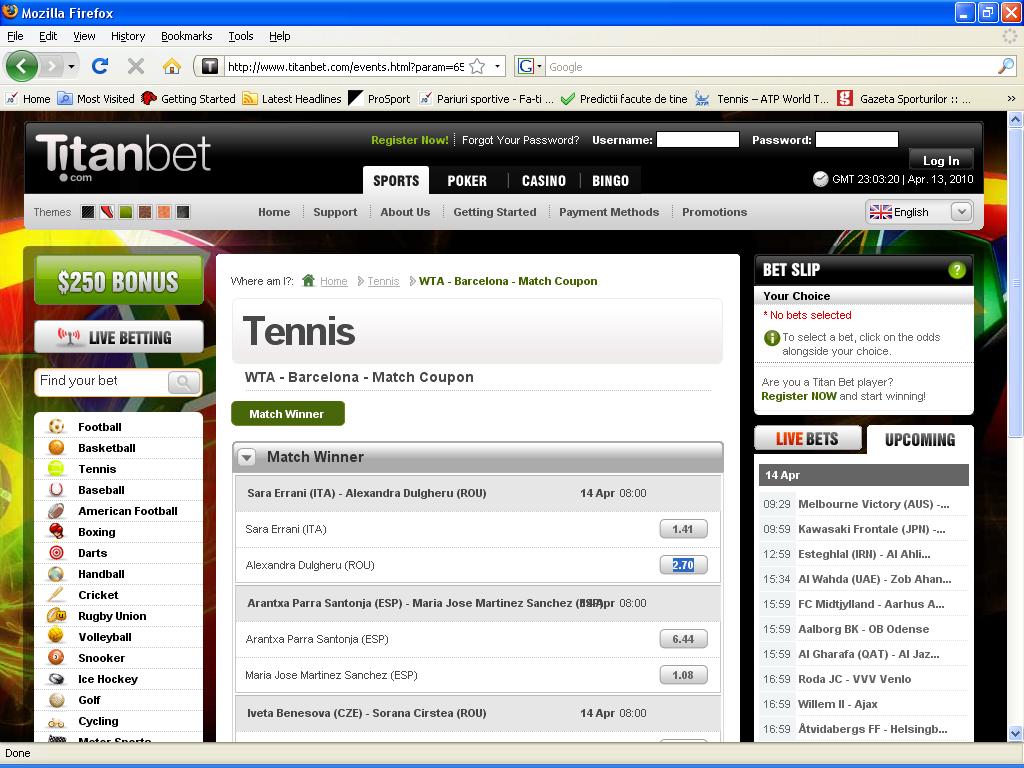
Task: Select the Rugby Union icon
Action: coord(57,615)
